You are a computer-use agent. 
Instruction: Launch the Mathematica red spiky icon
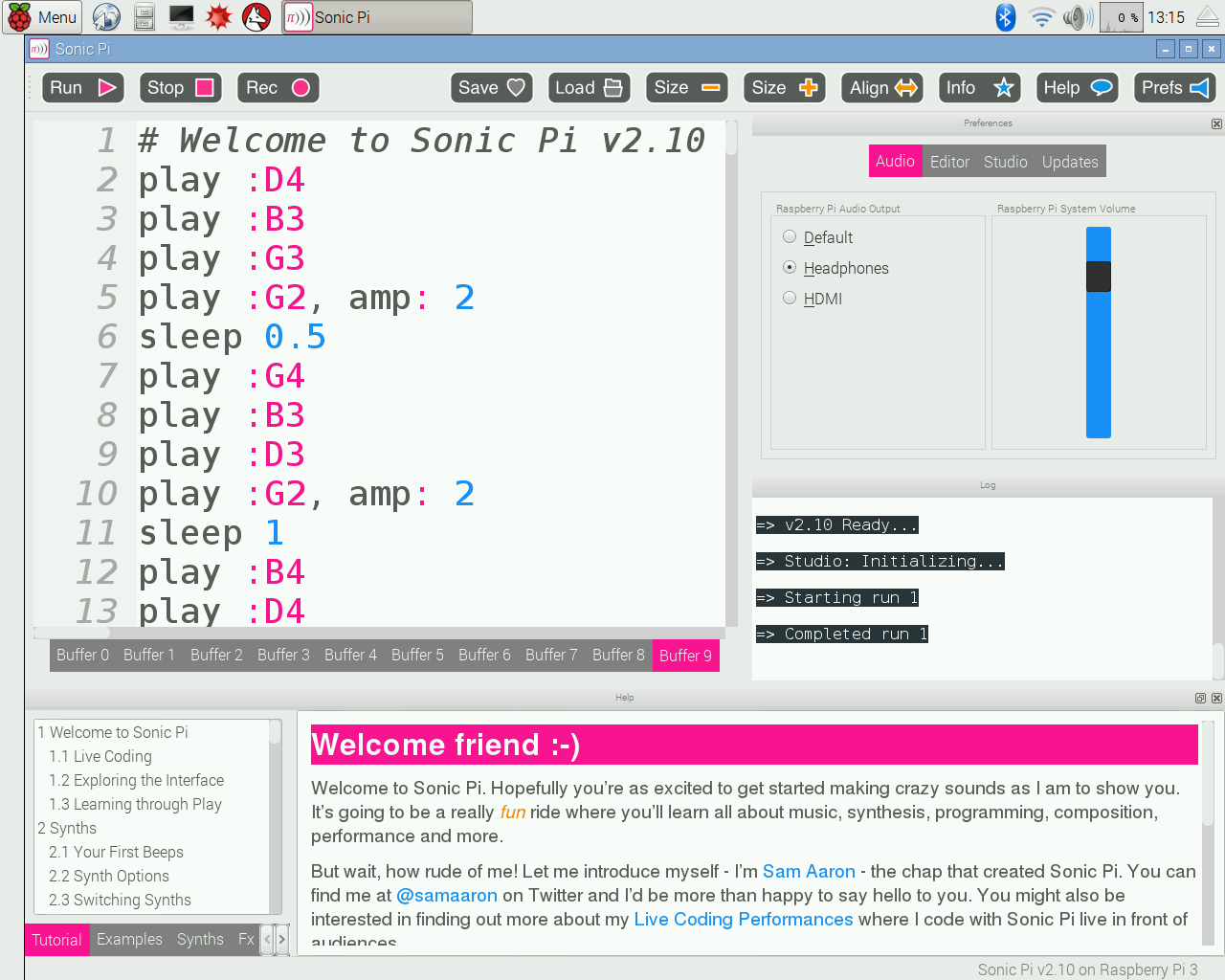[219, 17]
